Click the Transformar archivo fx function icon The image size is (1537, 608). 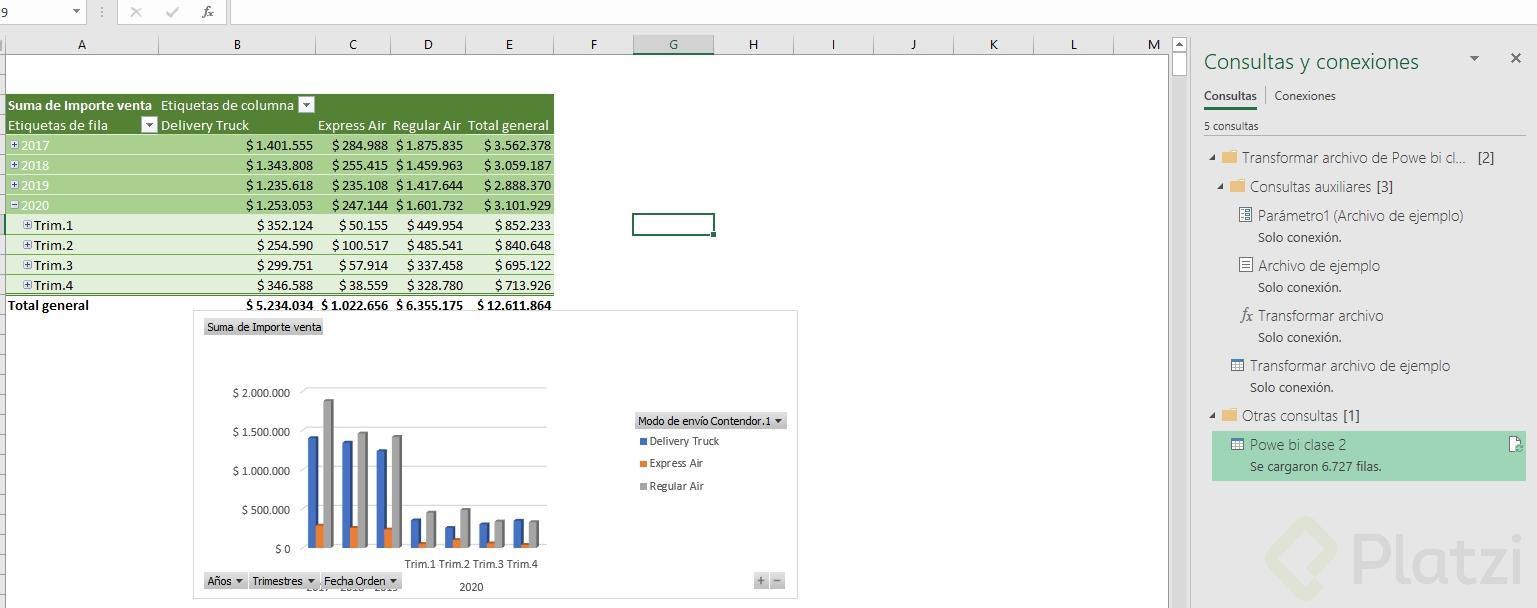1246,316
